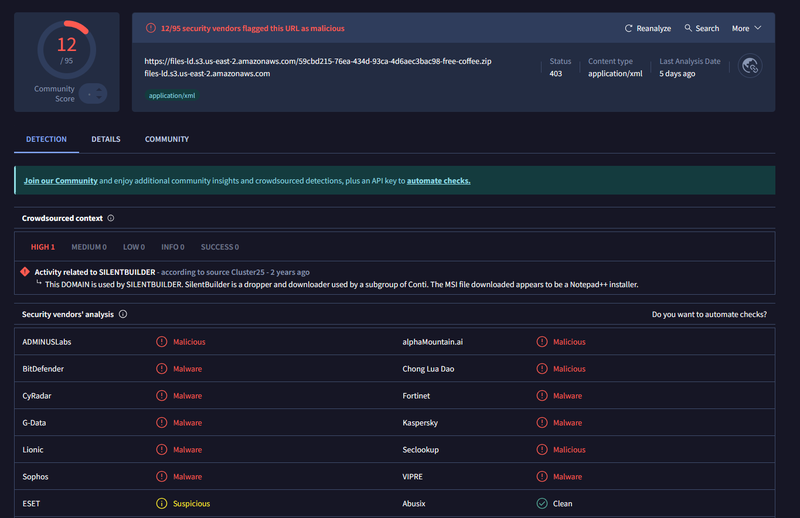Select the HIGH 1 severity tab
Viewport: 800px width, 518px height.
click(43, 247)
